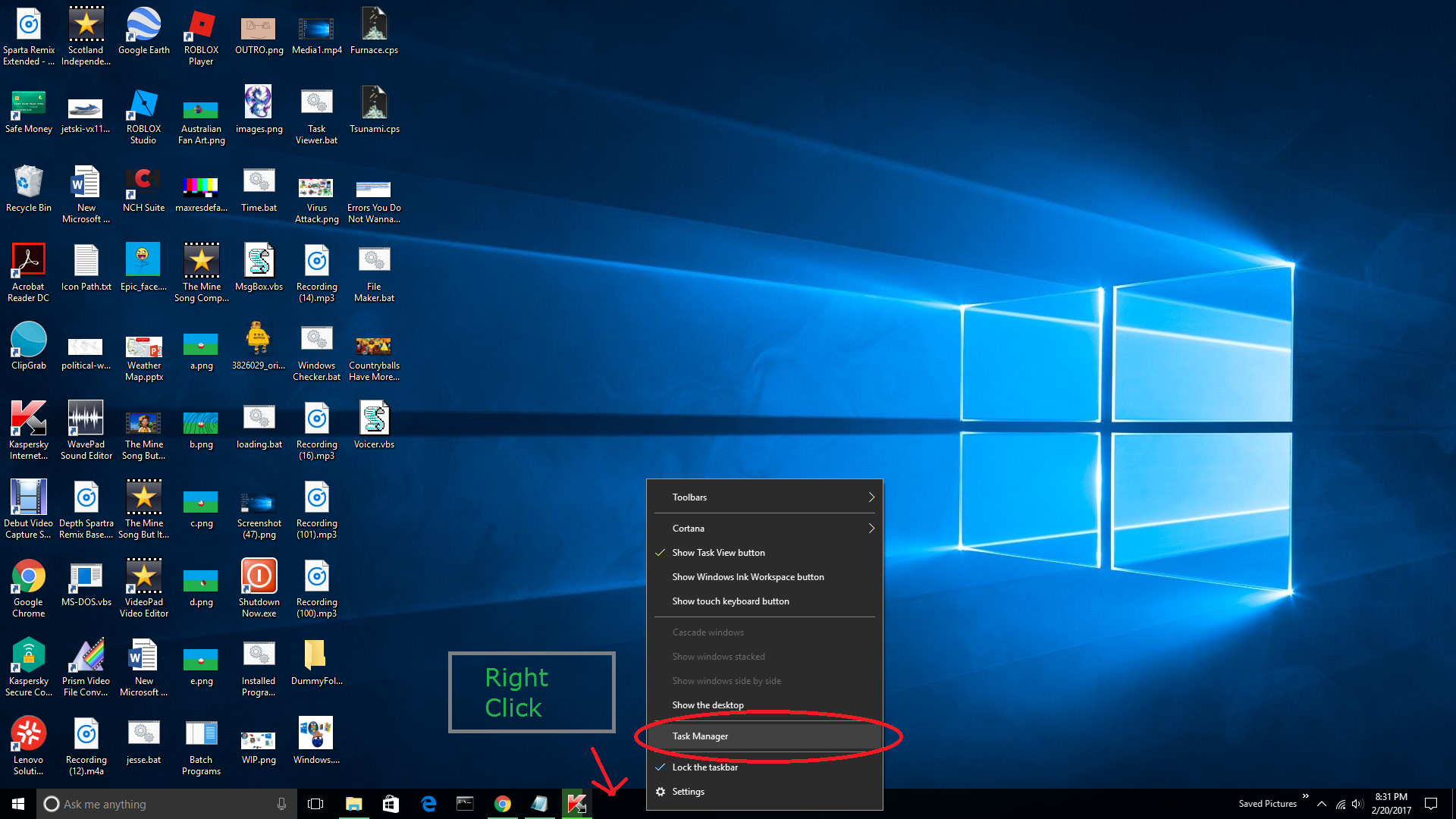Select the ClipGrab desktop icon

point(29,347)
